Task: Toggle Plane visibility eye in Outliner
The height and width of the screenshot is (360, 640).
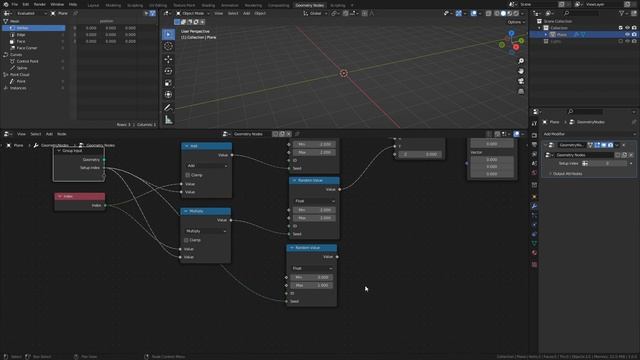Action: 627,35
